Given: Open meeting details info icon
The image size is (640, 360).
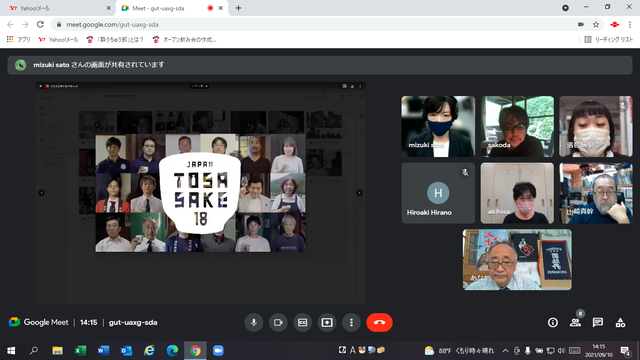Looking at the screenshot, I should 553,322.
